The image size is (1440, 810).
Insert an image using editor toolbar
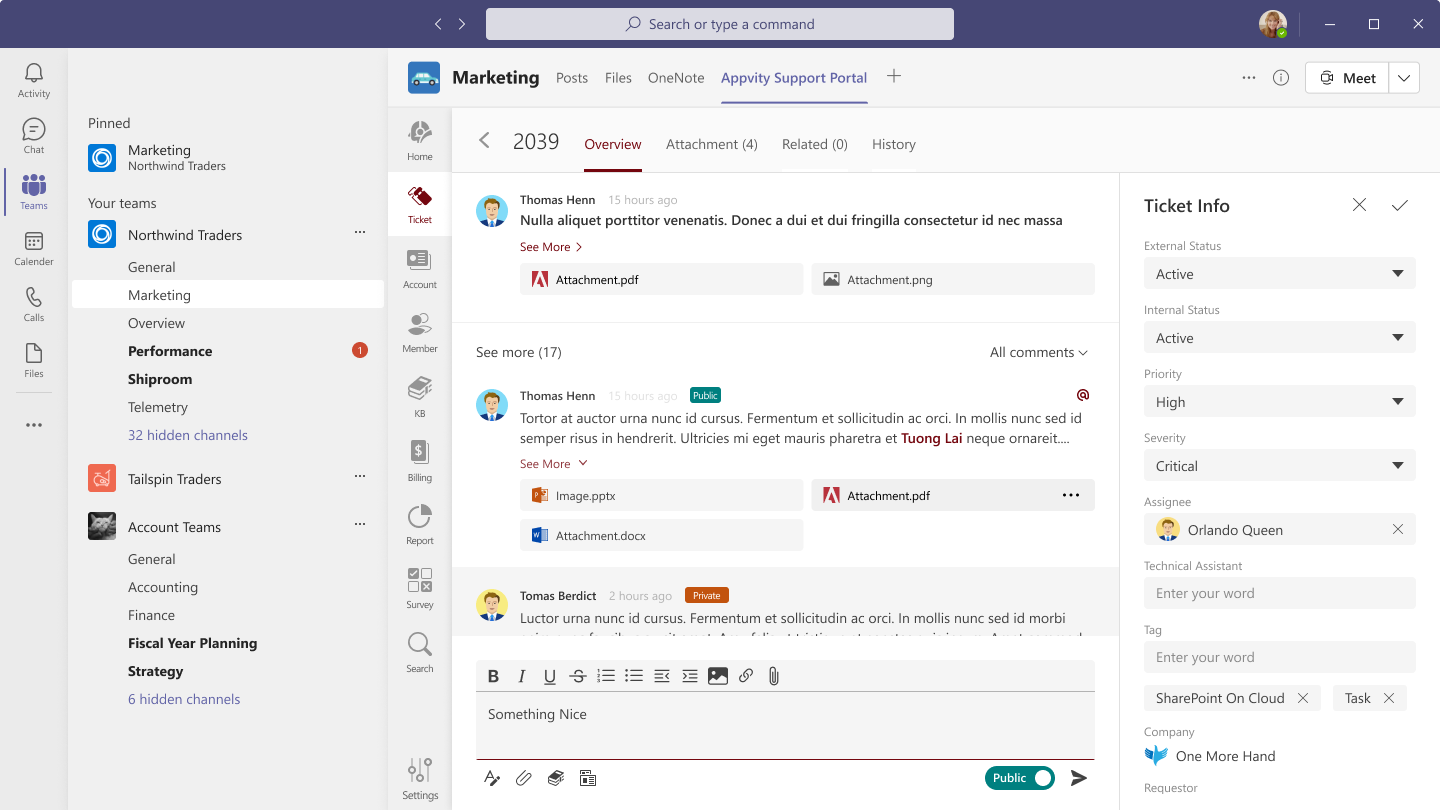[717, 676]
